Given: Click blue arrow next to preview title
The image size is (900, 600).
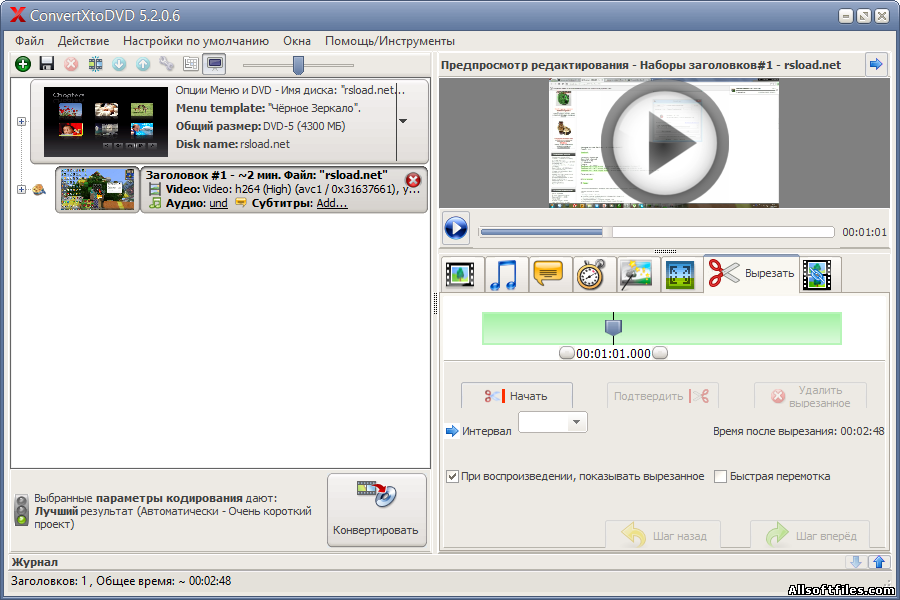Looking at the screenshot, I should [876, 64].
